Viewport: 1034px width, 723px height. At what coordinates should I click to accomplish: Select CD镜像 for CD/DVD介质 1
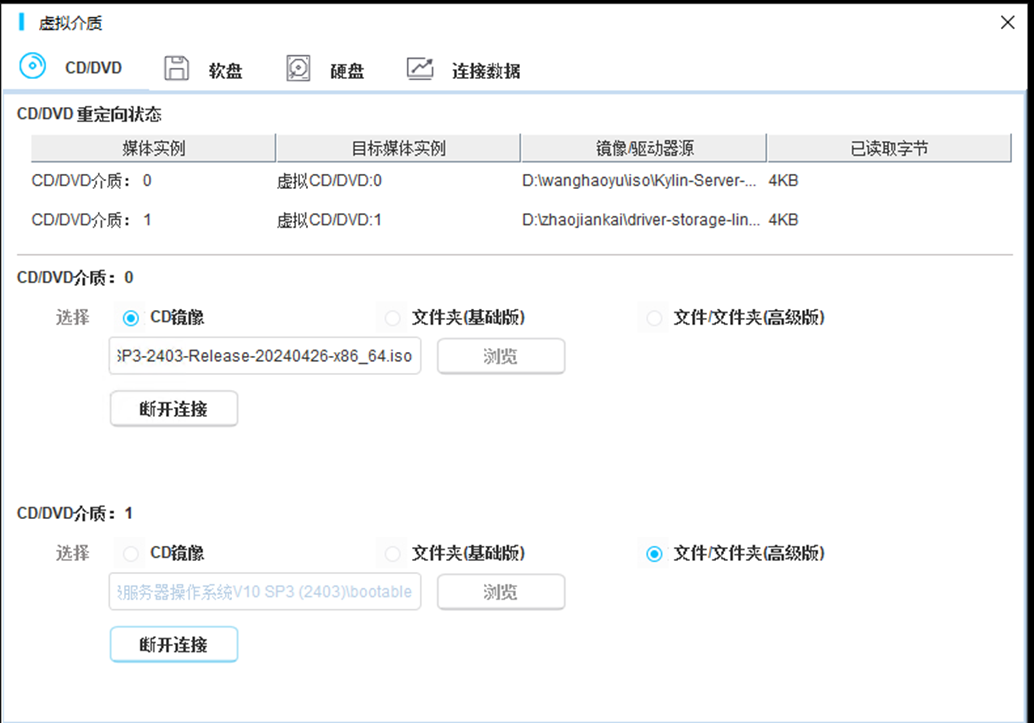click(x=131, y=553)
